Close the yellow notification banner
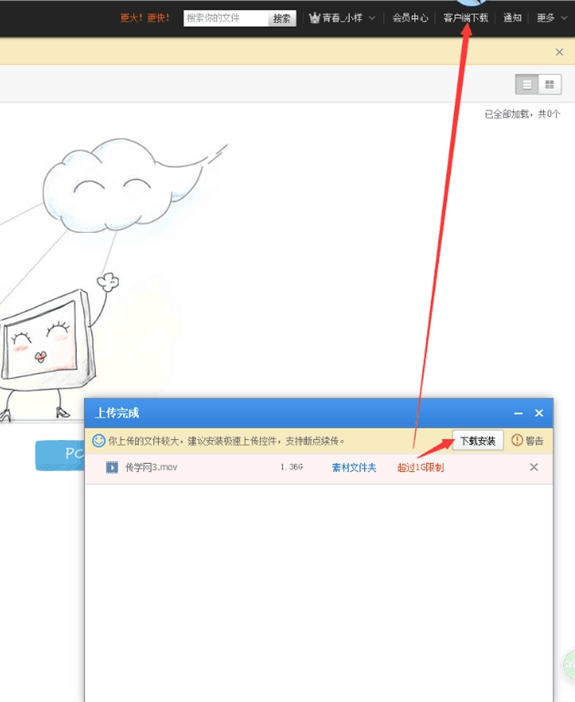 click(559, 52)
